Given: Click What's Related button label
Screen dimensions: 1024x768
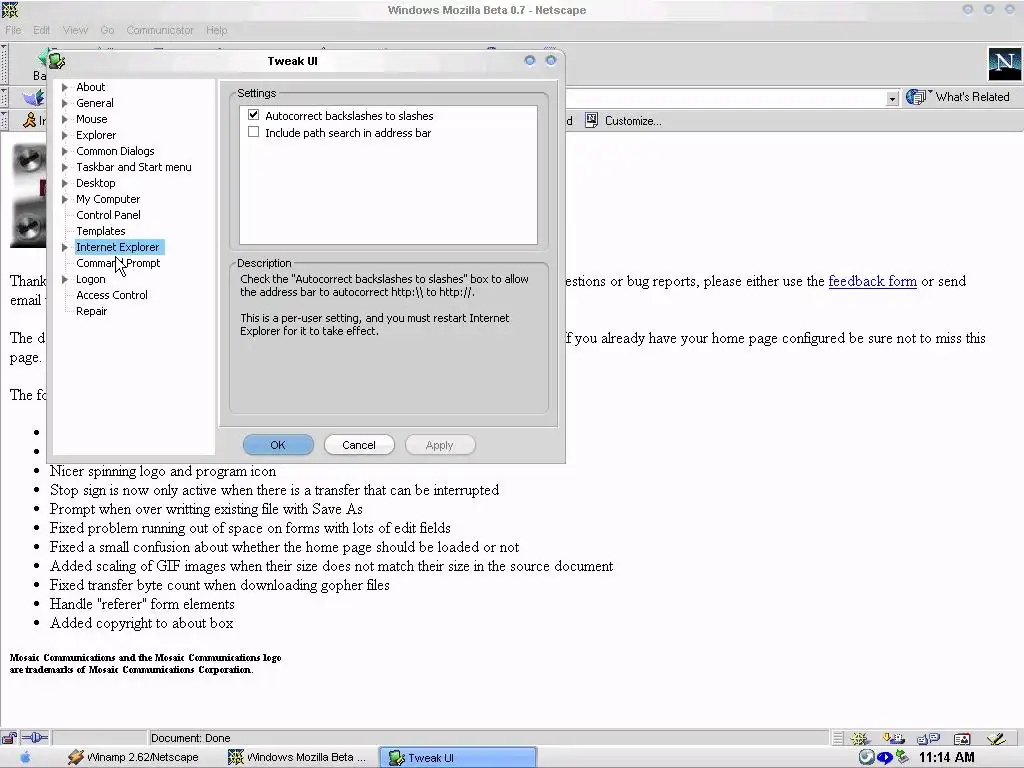Looking at the screenshot, I should click(972, 97).
